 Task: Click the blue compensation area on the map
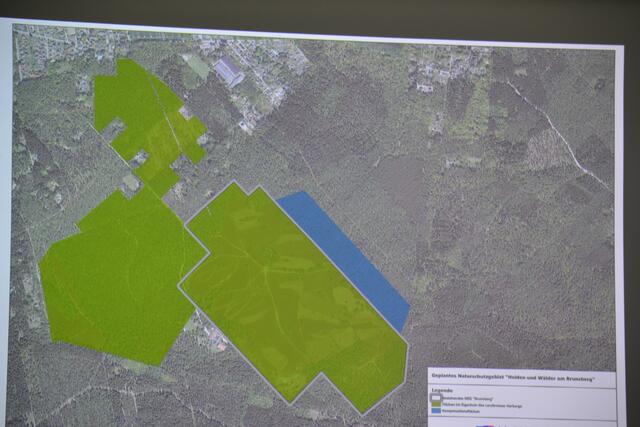[x=344, y=261]
